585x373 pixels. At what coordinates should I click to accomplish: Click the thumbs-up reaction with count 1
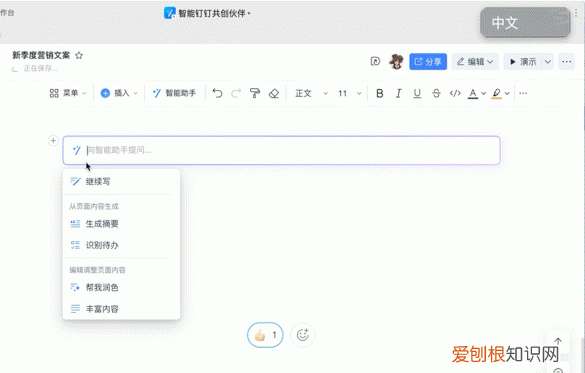[x=265, y=335]
